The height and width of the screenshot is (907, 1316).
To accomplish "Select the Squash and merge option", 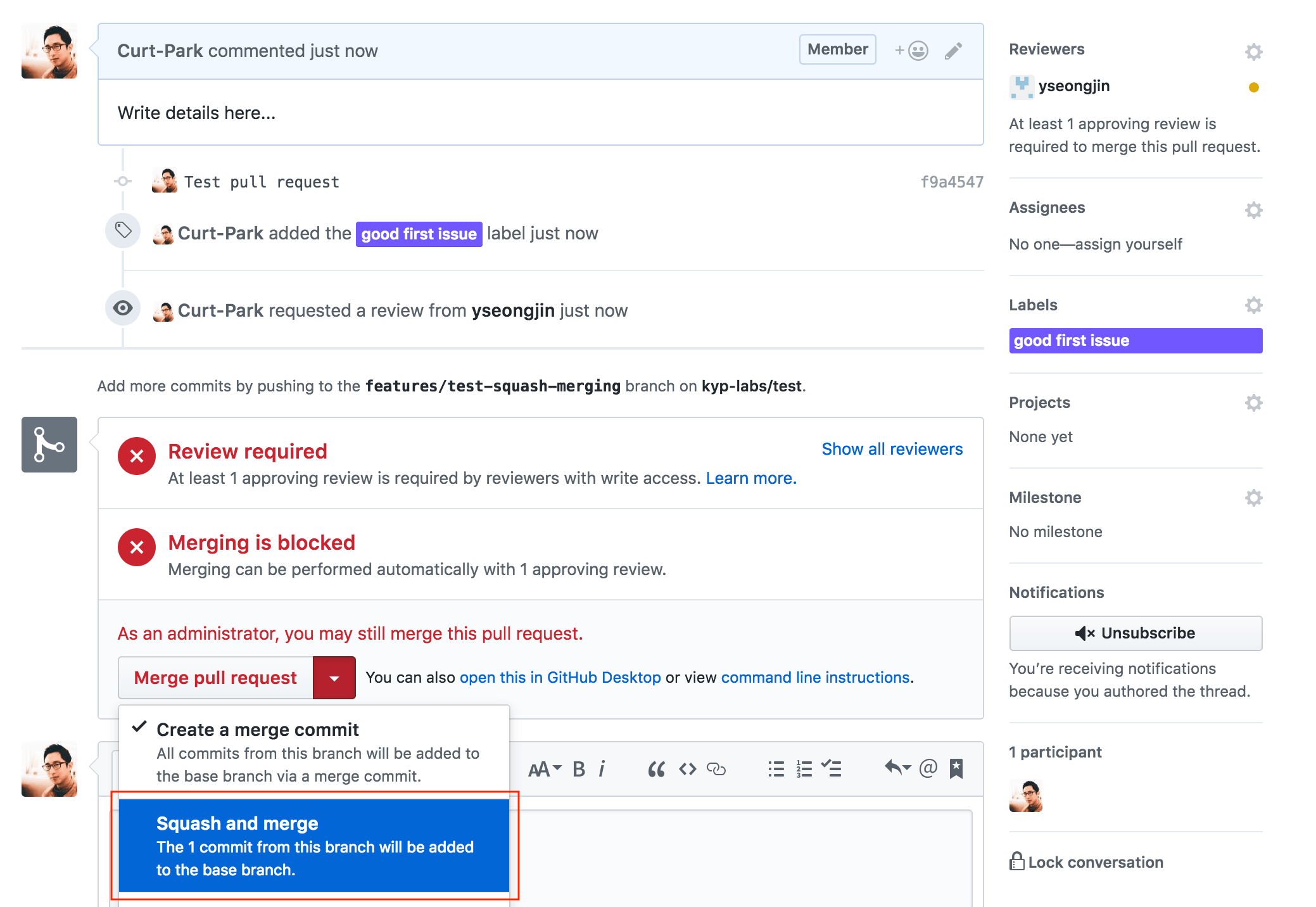I will tap(314, 846).
